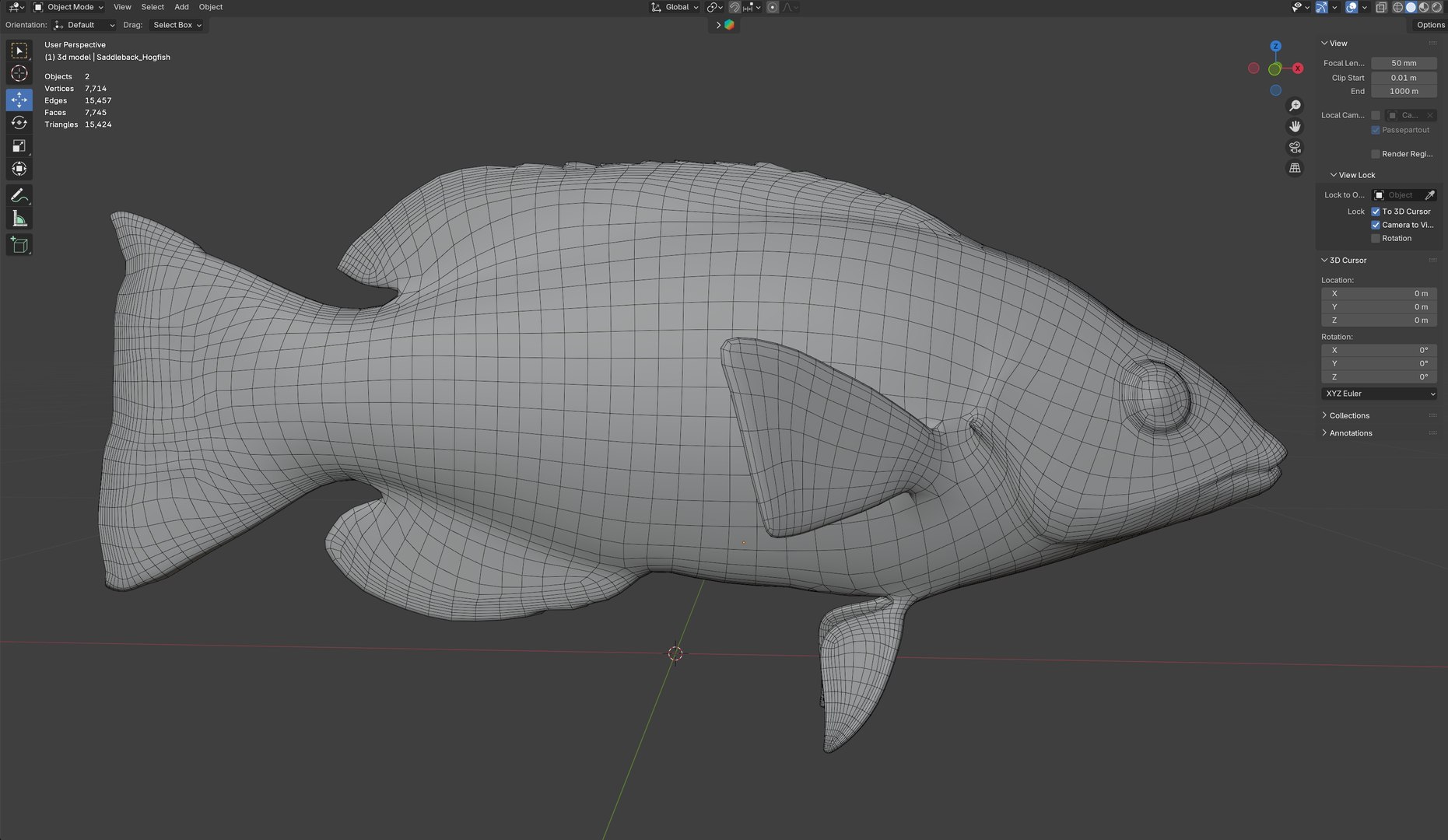Open the Global transform orientation dropdown

coord(674,7)
